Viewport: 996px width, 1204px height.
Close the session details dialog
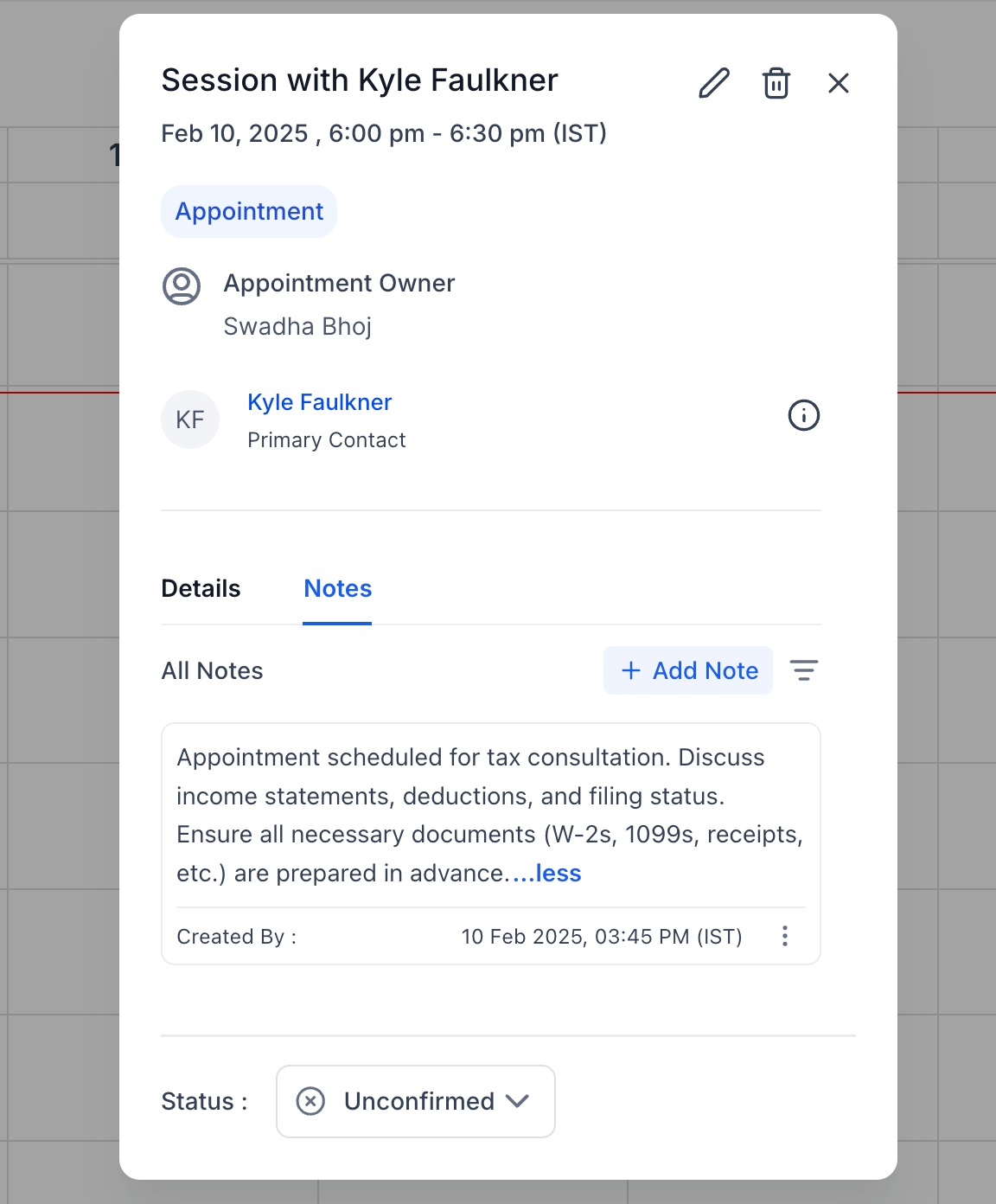tap(838, 83)
